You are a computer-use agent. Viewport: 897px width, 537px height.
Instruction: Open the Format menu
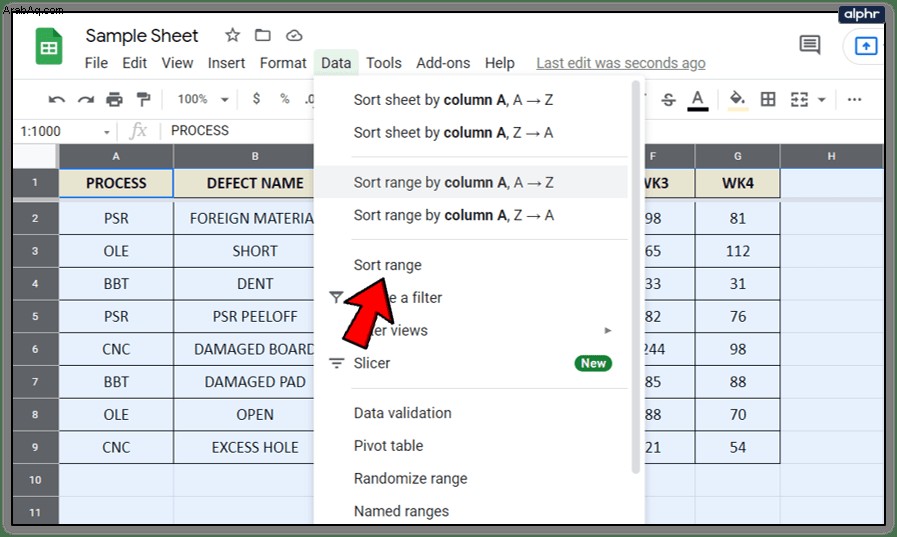pos(283,63)
